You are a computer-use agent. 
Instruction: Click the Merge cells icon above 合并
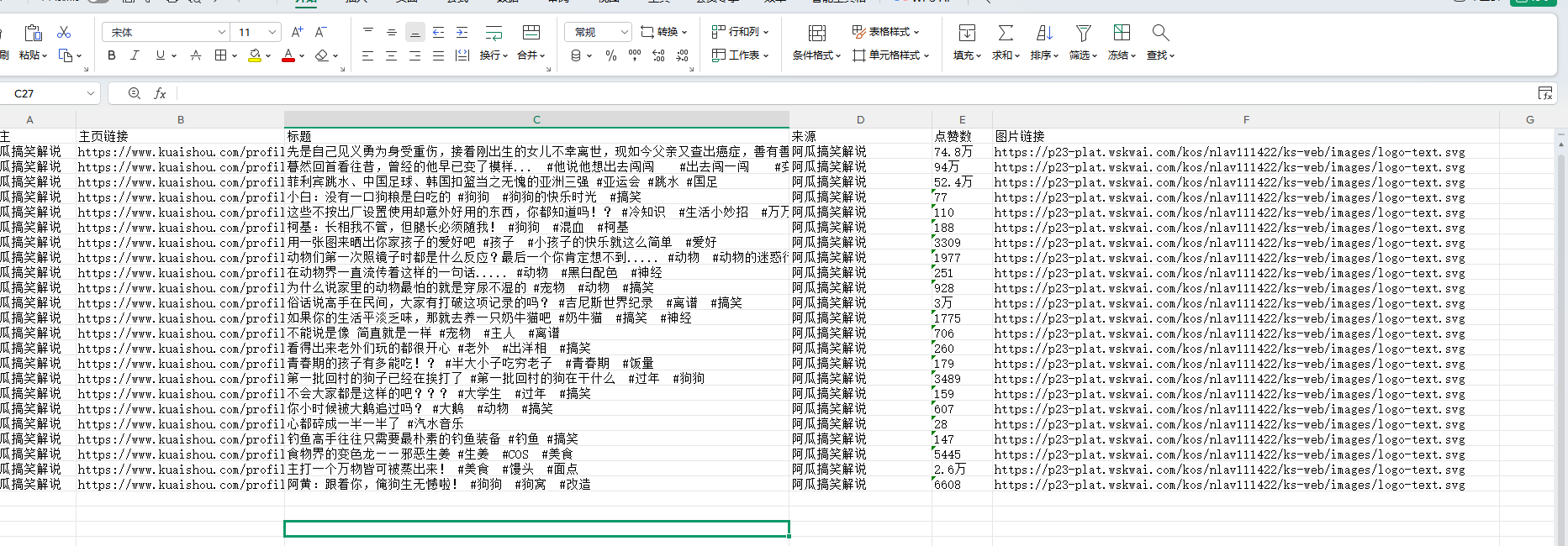[x=531, y=33]
